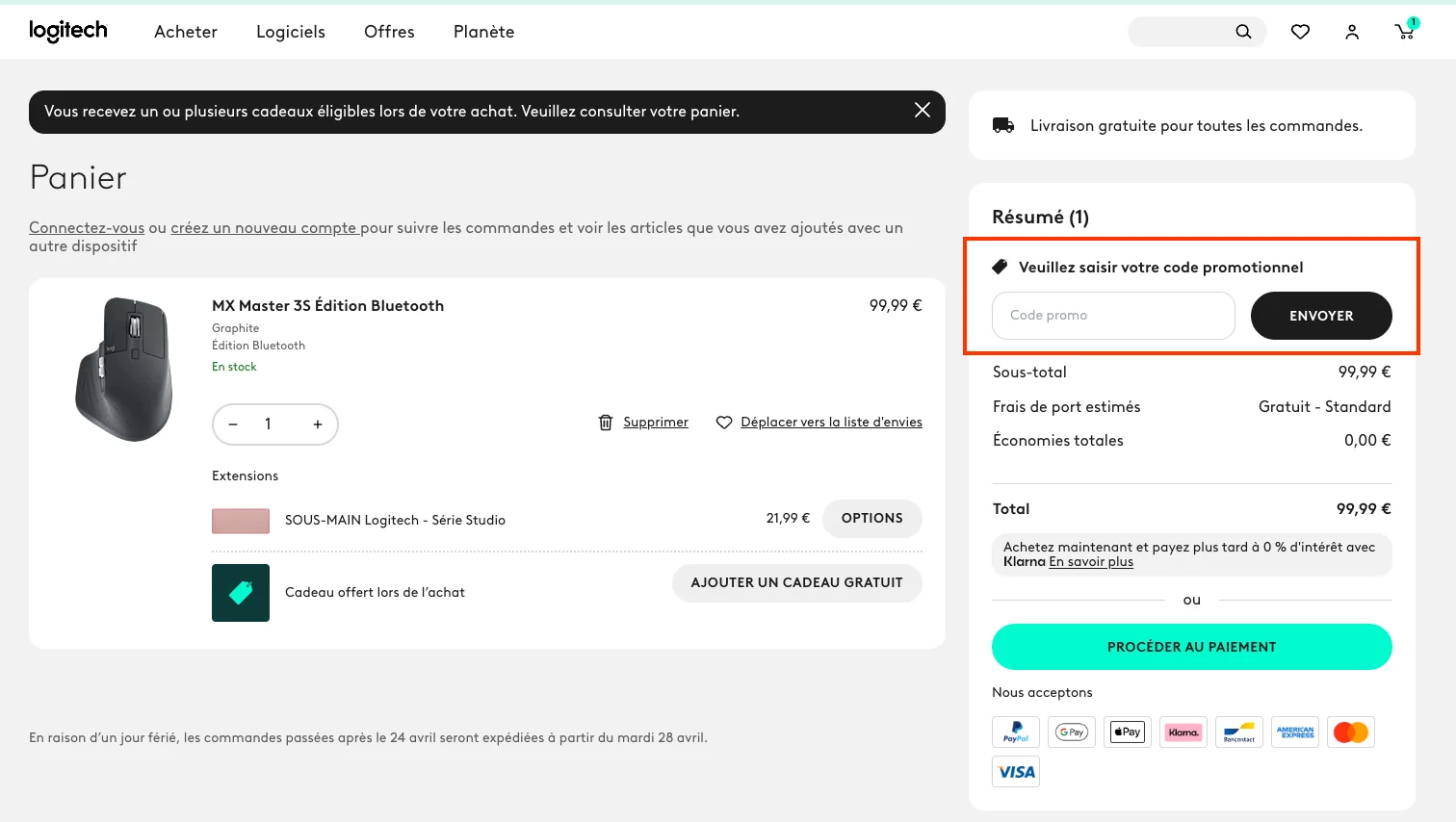
Task: Click the promo code tag icon
Action: [x=1000, y=267]
